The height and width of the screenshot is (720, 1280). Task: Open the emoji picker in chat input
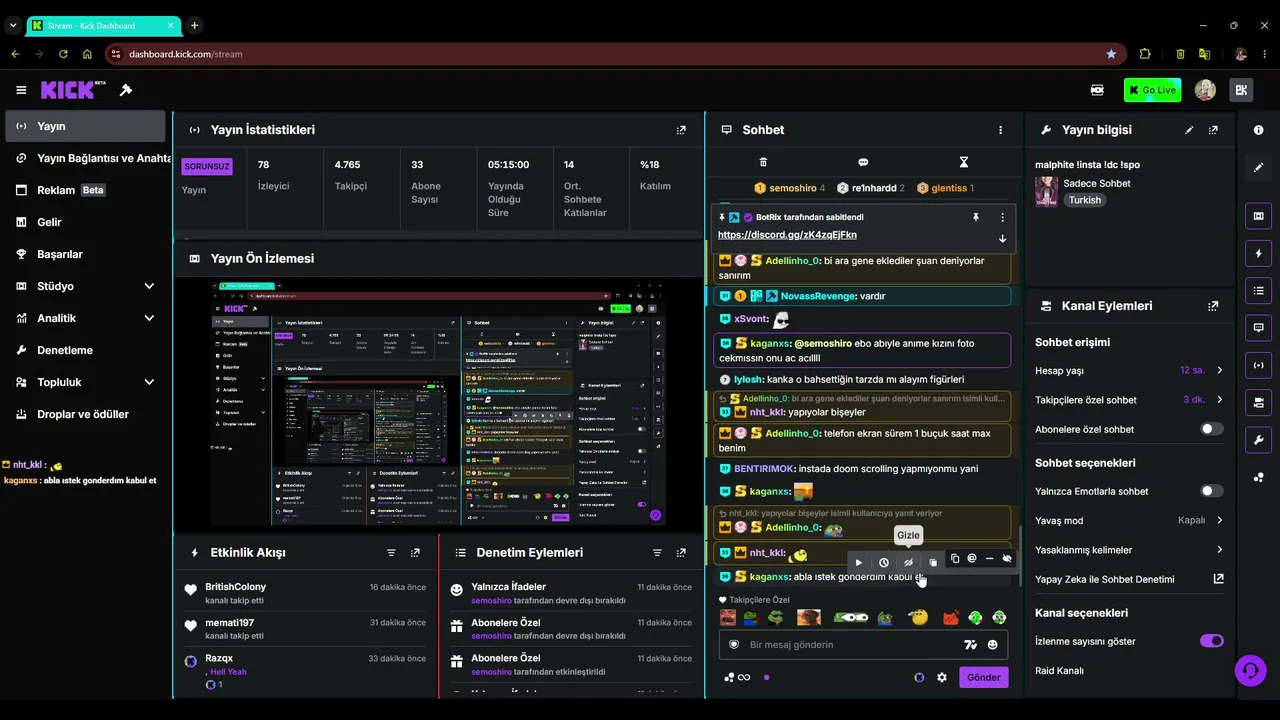coord(993,645)
